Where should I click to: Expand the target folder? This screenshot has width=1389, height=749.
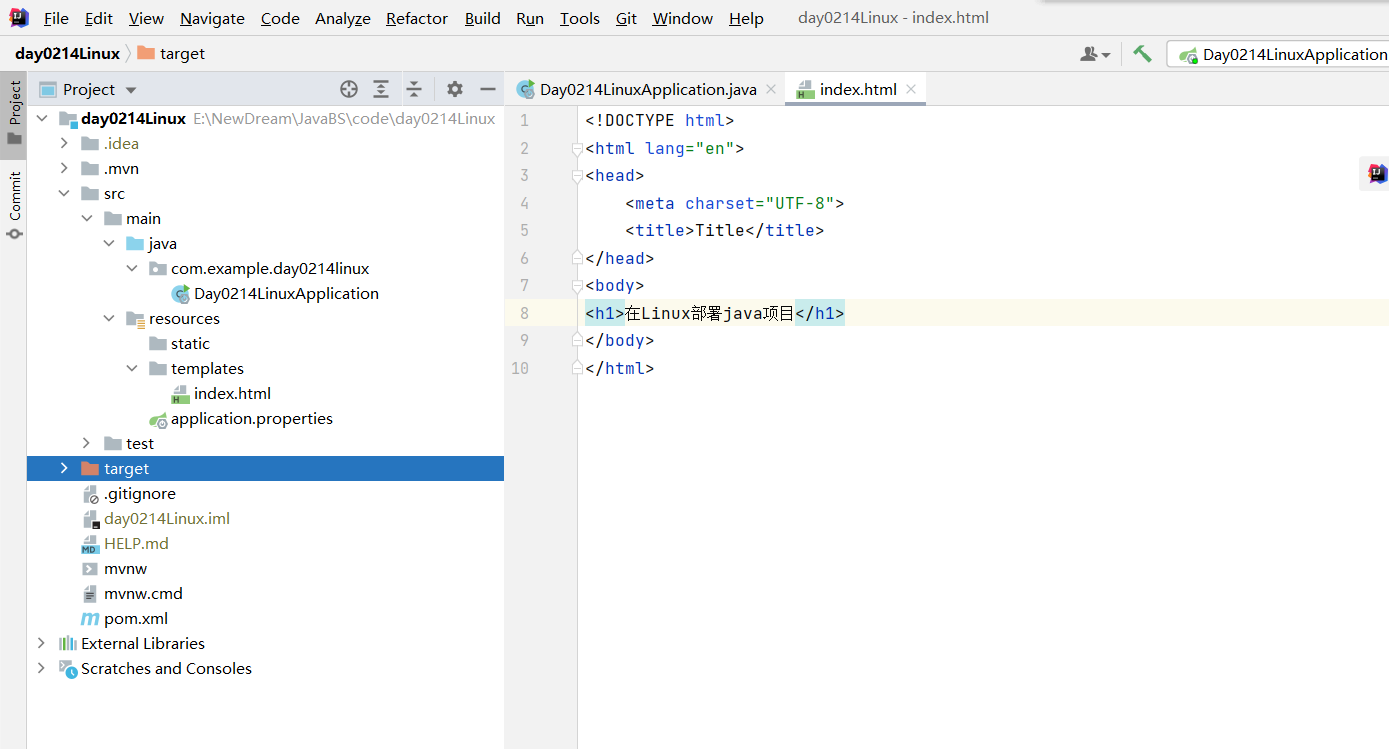[64, 468]
